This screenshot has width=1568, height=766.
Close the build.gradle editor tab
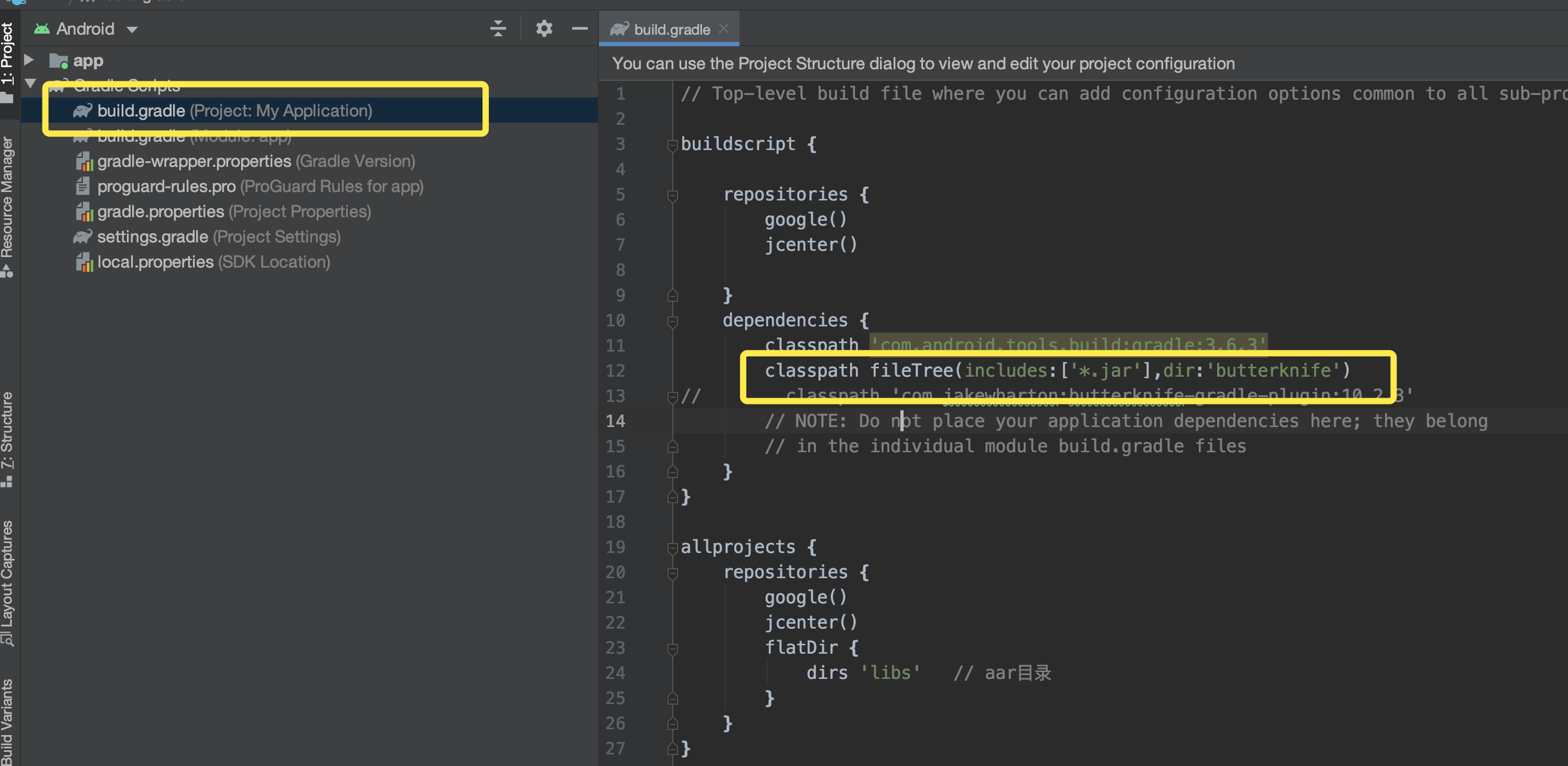(723, 29)
